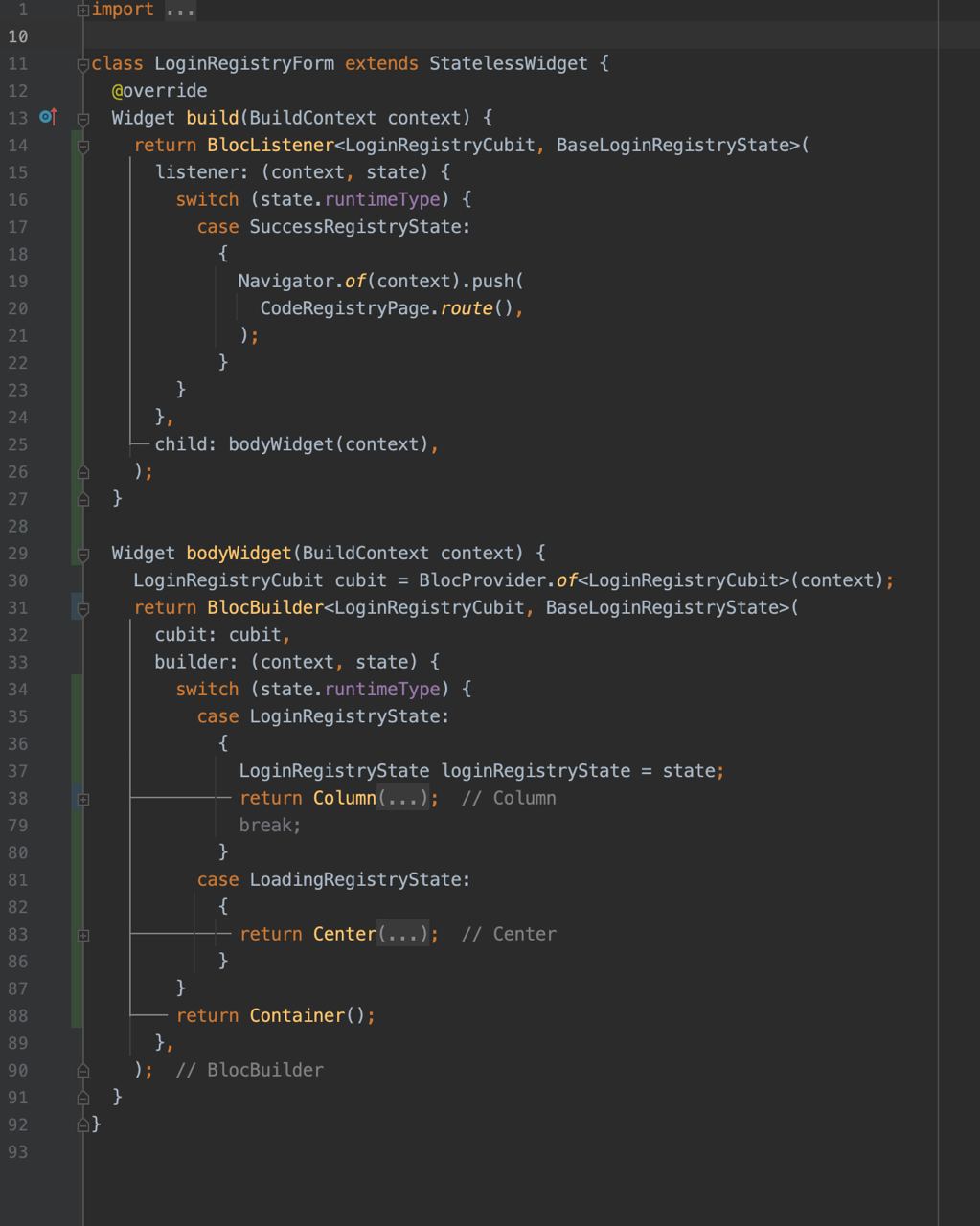Viewport: 980px width, 1226px height.
Task: Open the override gutter icon on line 13
Action: pyautogui.click(x=48, y=117)
